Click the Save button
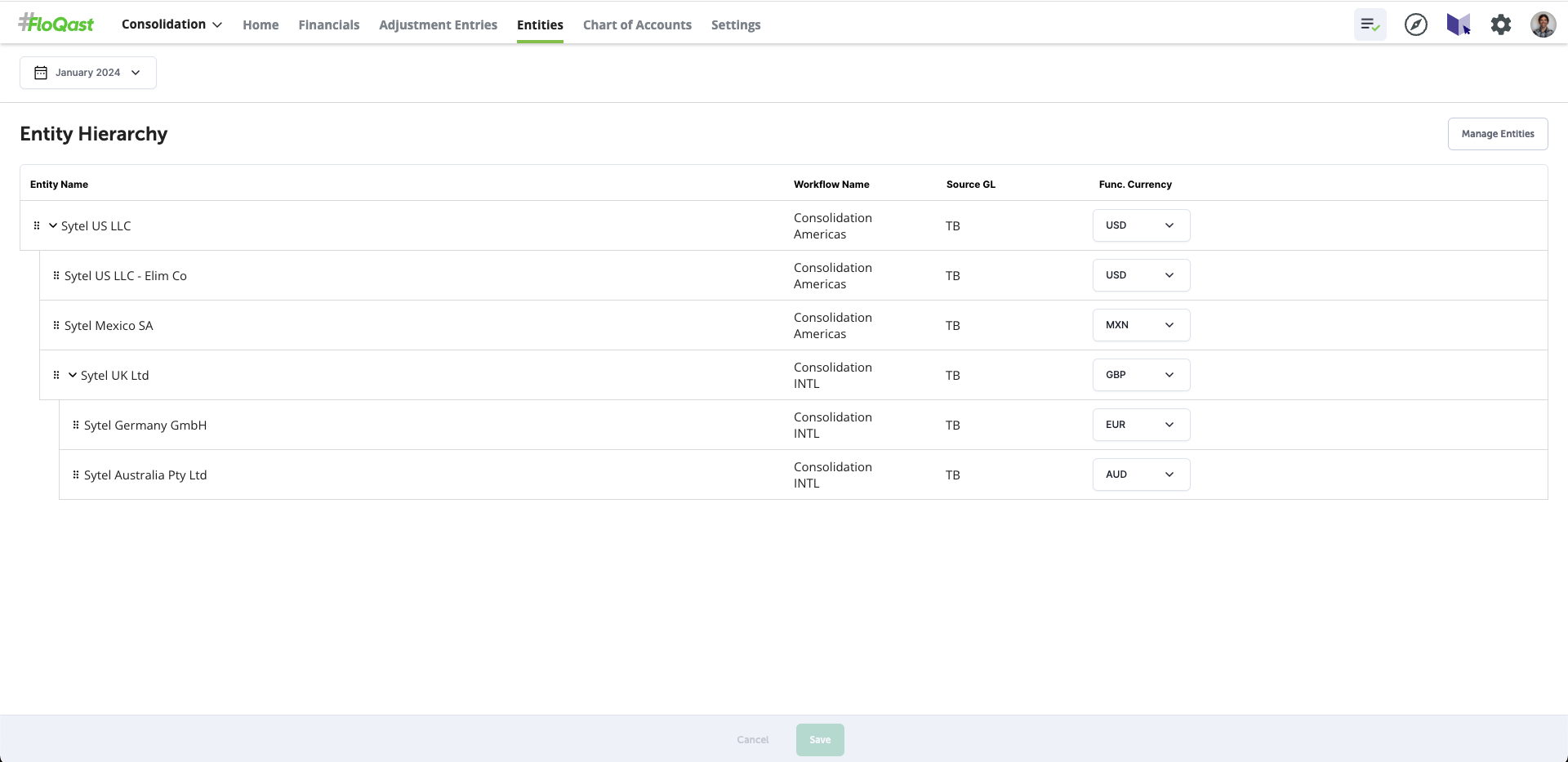Viewport: 1568px width, 762px height. [820, 740]
